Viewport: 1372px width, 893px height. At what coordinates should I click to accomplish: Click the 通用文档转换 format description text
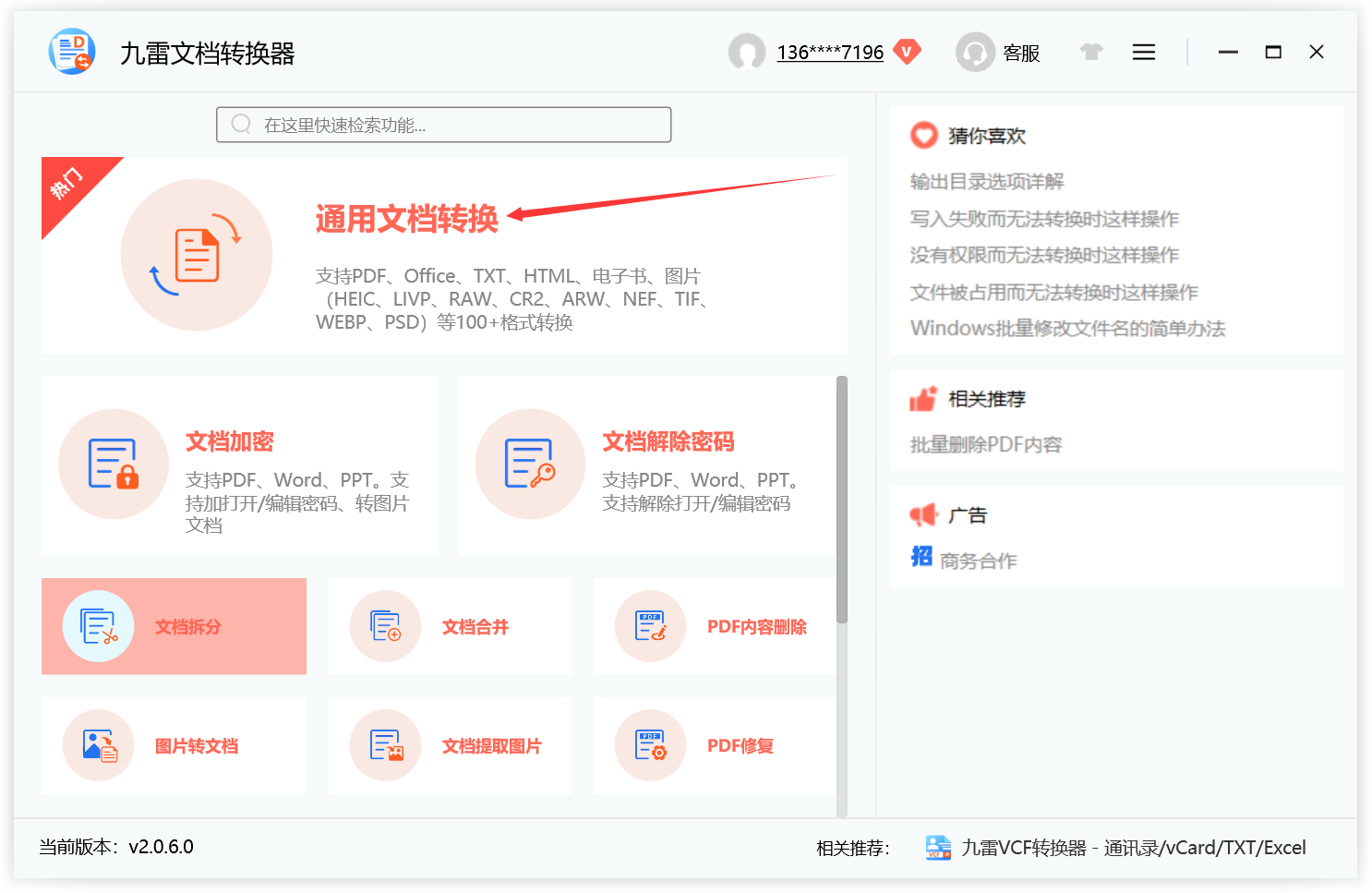511,299
